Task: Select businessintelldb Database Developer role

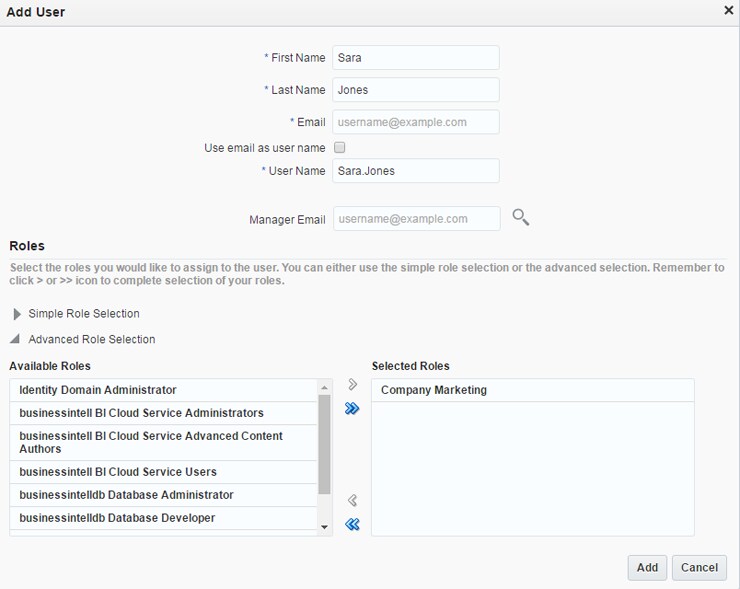Action: [x=117, y=518]
